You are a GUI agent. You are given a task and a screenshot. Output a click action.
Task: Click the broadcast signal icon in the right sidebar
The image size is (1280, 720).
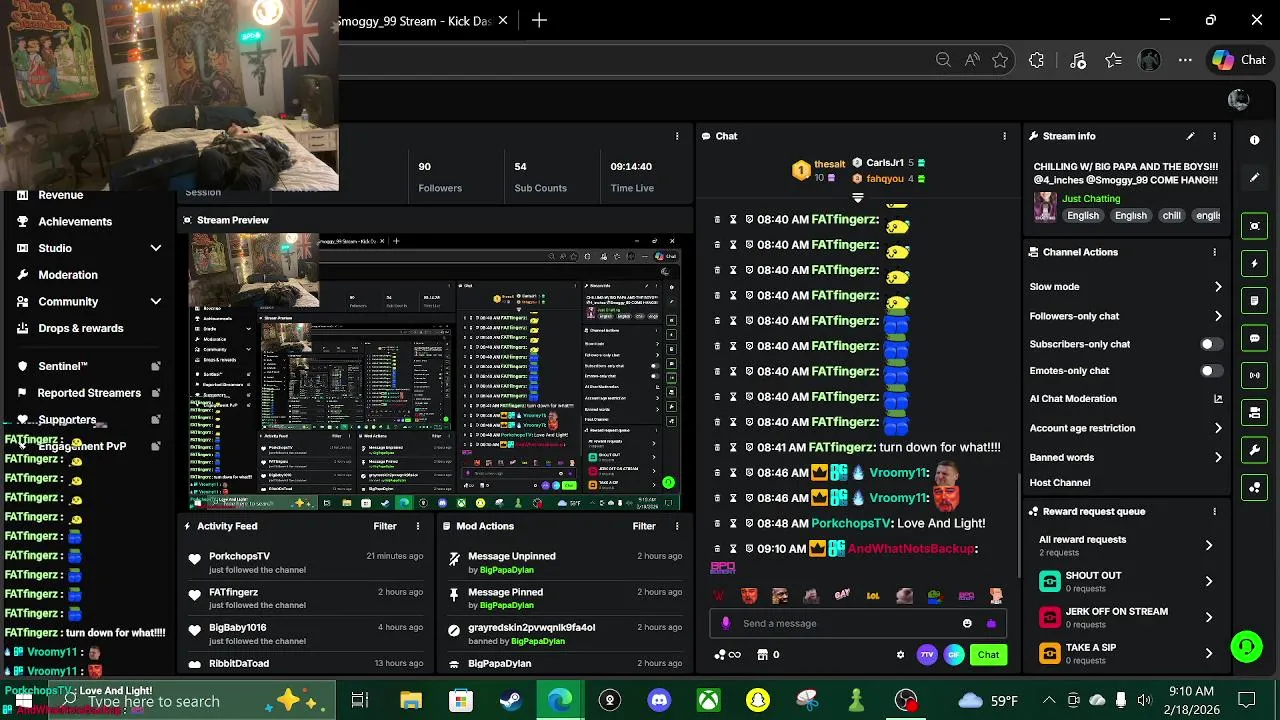1255,375
